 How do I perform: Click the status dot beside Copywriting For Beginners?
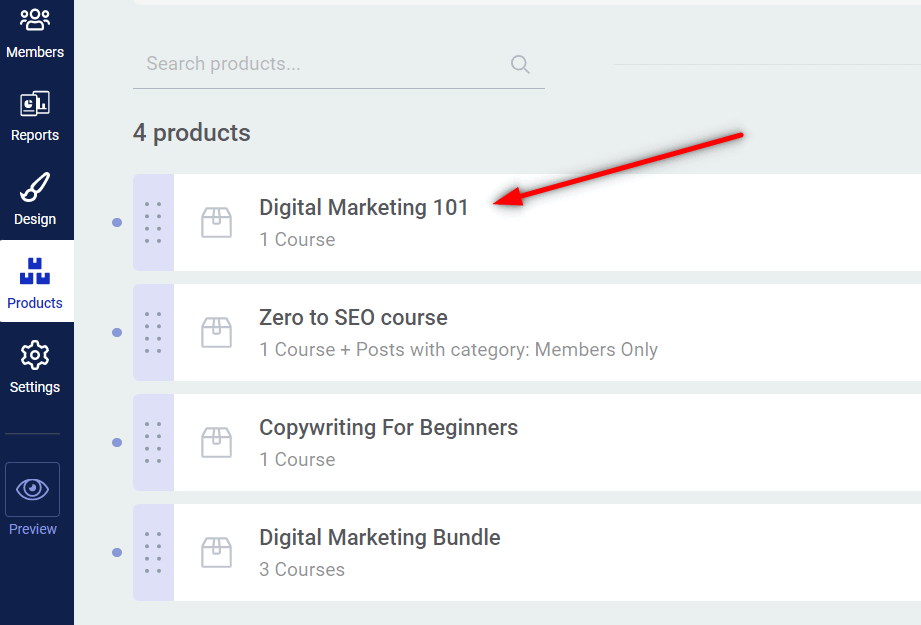click(x=117, y=442)
